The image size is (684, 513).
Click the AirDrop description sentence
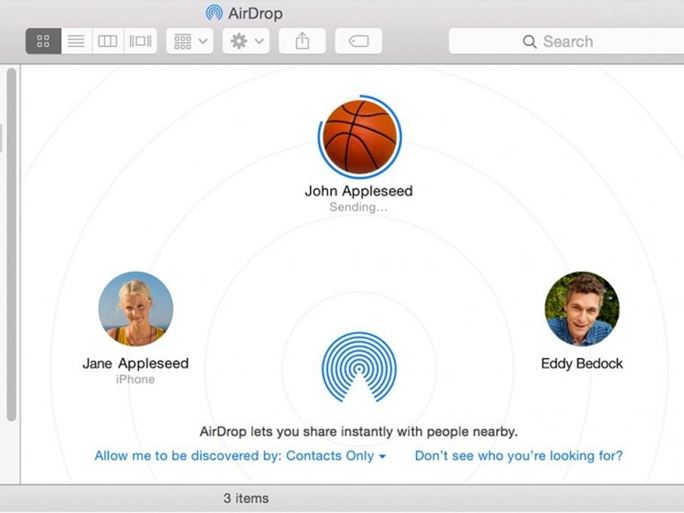[x=359, y=431]
